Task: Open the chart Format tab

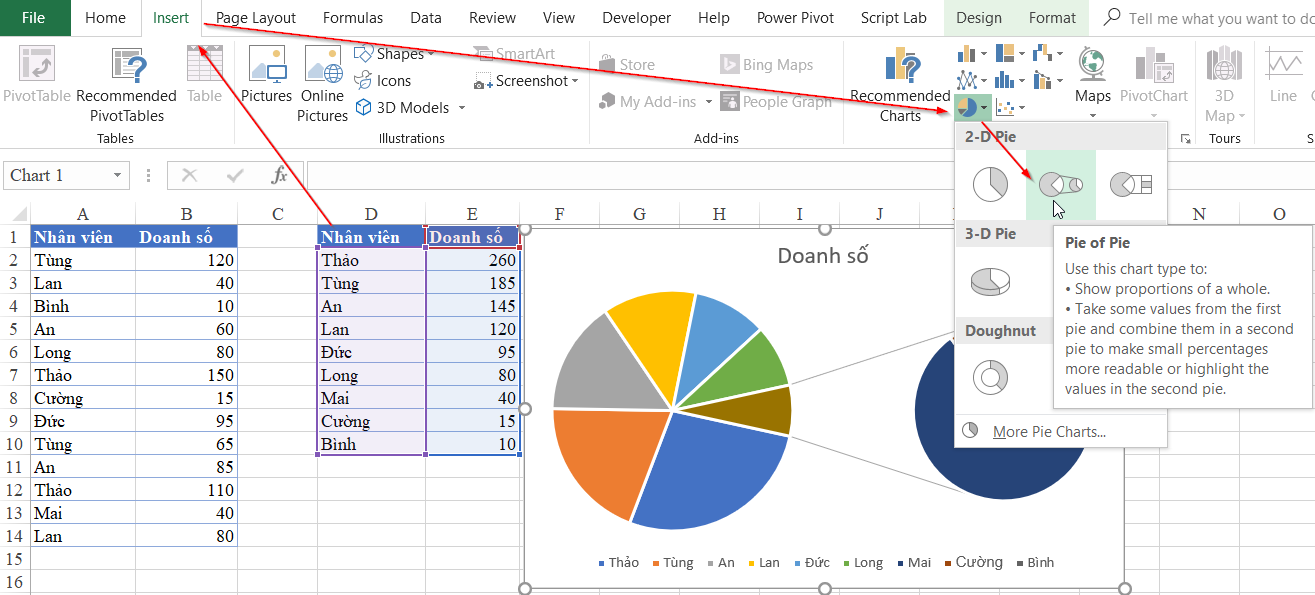Action: coord(1052,18)
